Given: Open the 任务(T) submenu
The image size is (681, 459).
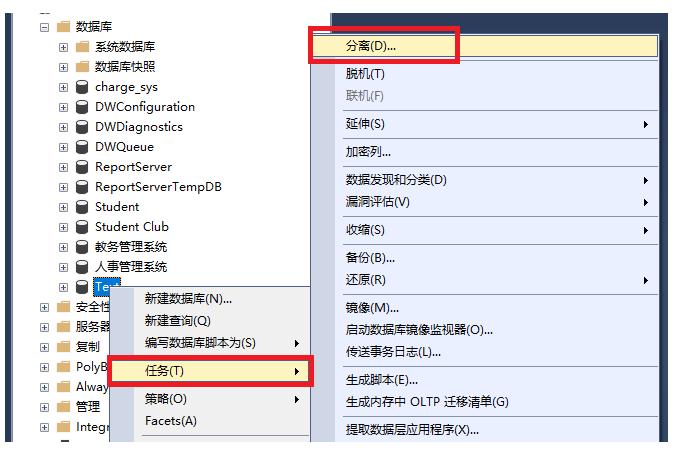Looking at the screenshot, I should click(210, 371).
